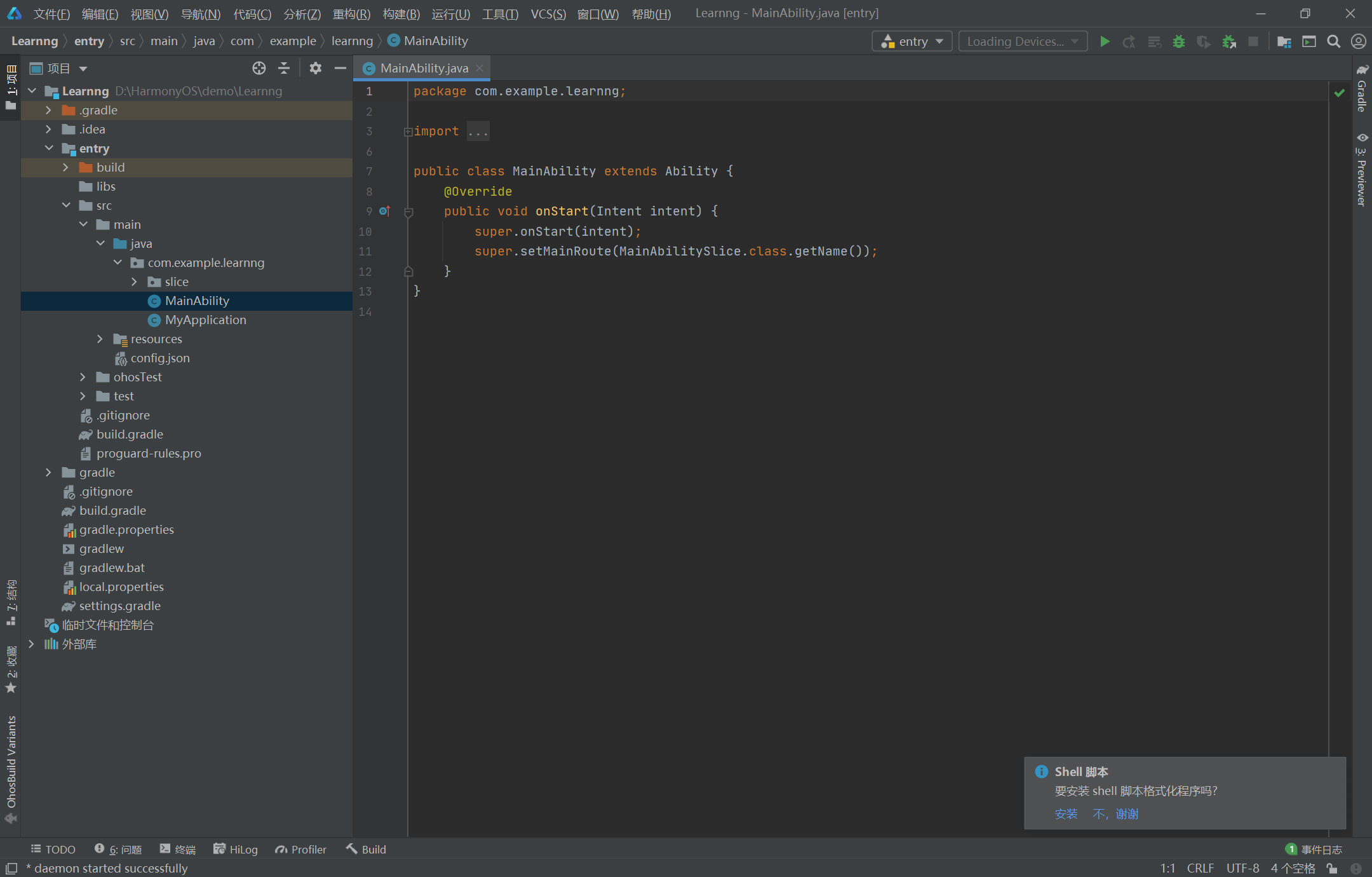Viewport: 1372px width, 877px height.
Task: Open the 收藏 Favorites side tab
Action: pos(11,669)
